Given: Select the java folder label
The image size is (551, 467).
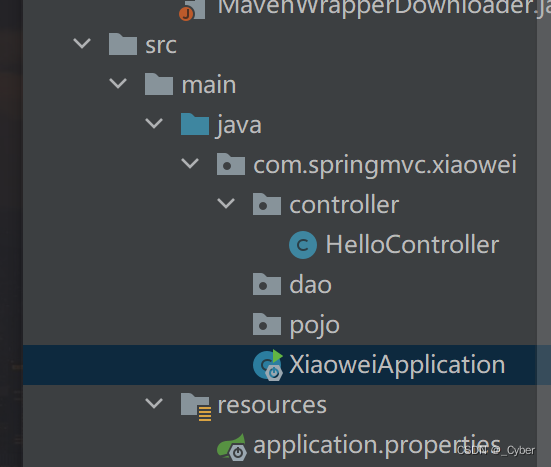Looking at the screenshot, I should 239,126.
